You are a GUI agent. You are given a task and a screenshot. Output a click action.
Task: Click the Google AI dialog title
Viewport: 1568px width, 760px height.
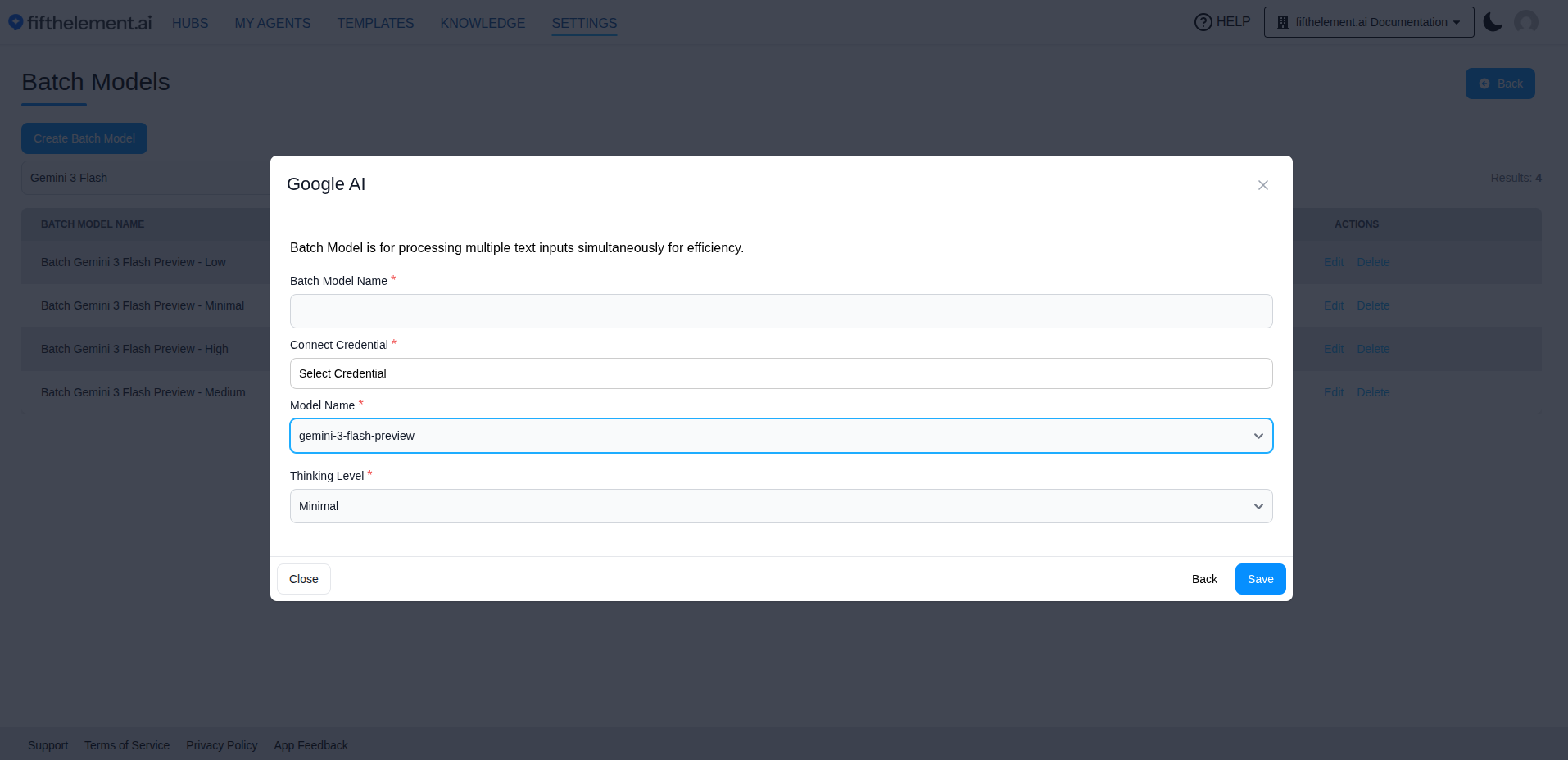tap(326, 184)
